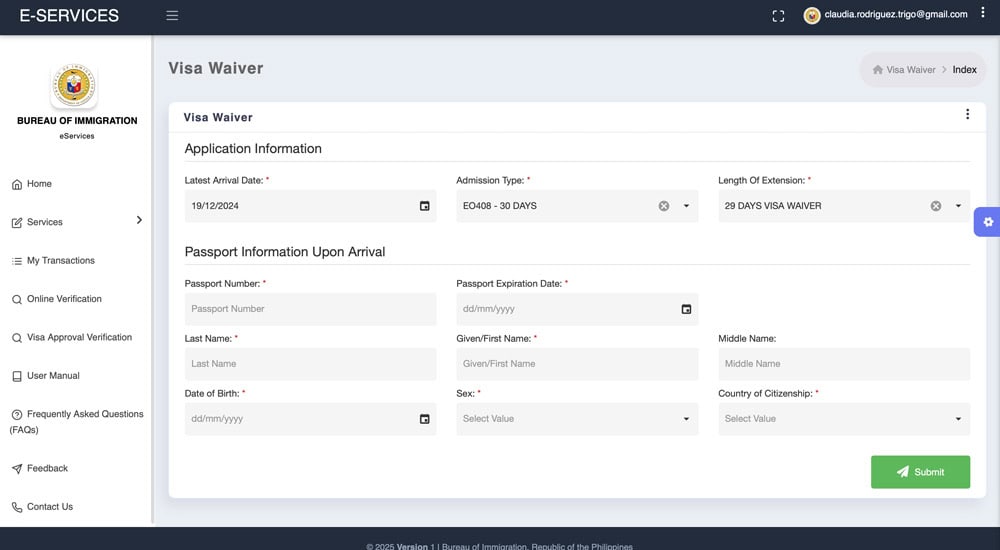Open the blue settings gear tab
The height and width of the screenshot is (550, 1000).
click(987, 222)
